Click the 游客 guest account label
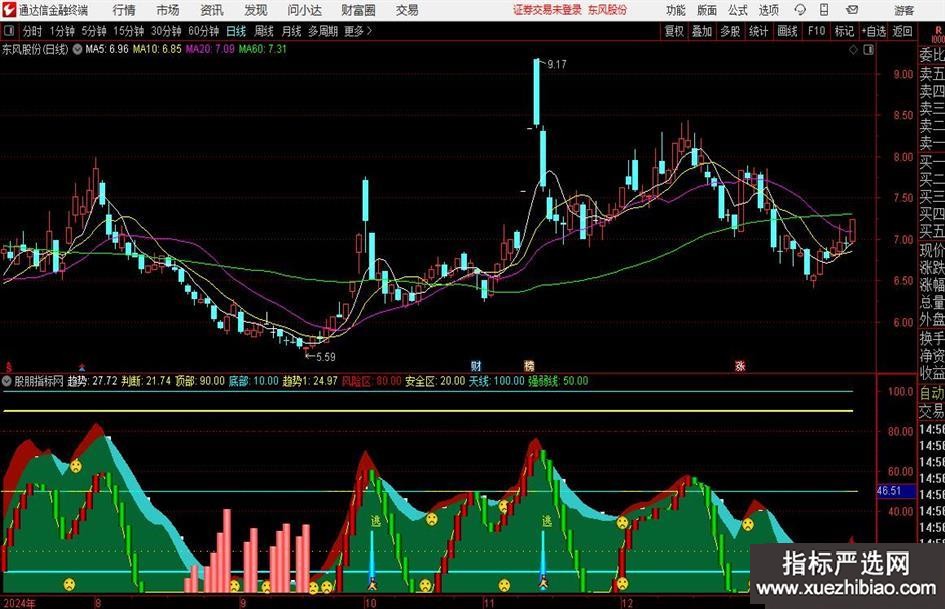 pyautogui.click(x=904, y=10)
